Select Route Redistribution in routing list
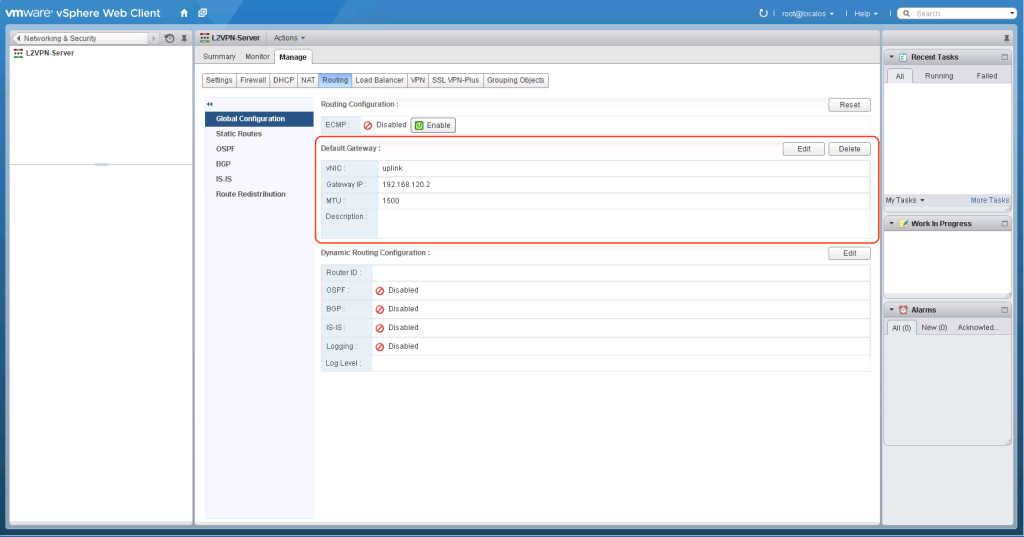The image size is (1024, 537). click(259, 194)
